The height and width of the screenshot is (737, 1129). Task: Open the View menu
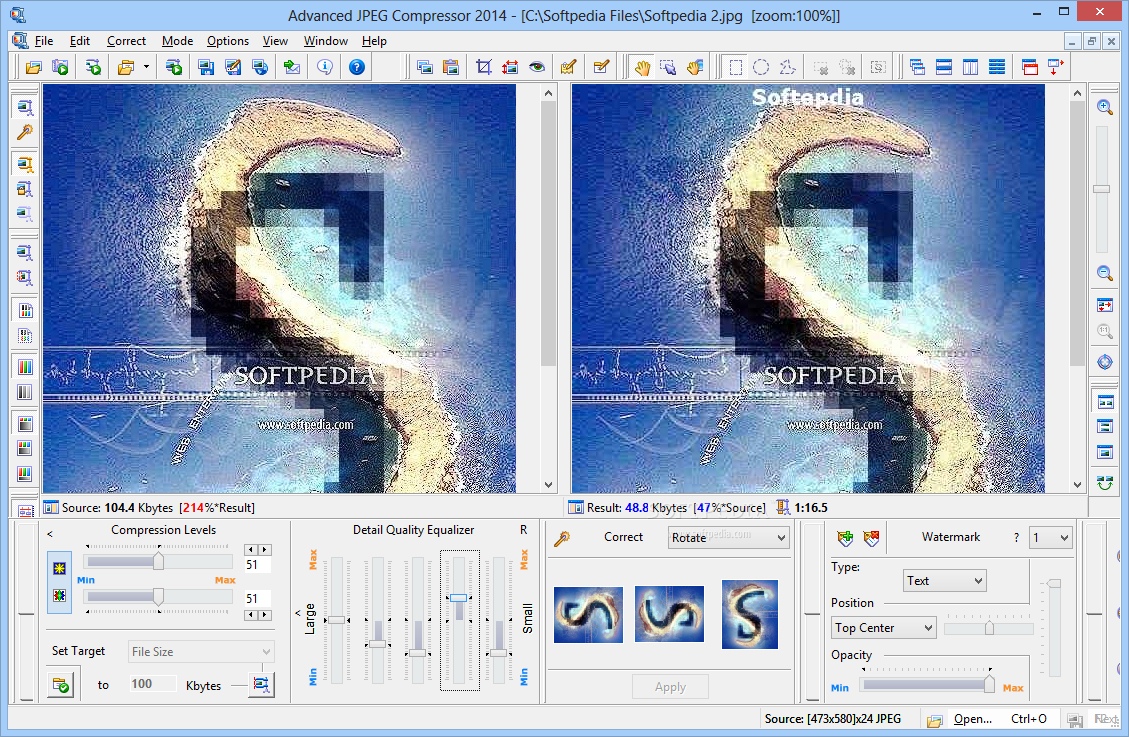(x=275, y=41)
